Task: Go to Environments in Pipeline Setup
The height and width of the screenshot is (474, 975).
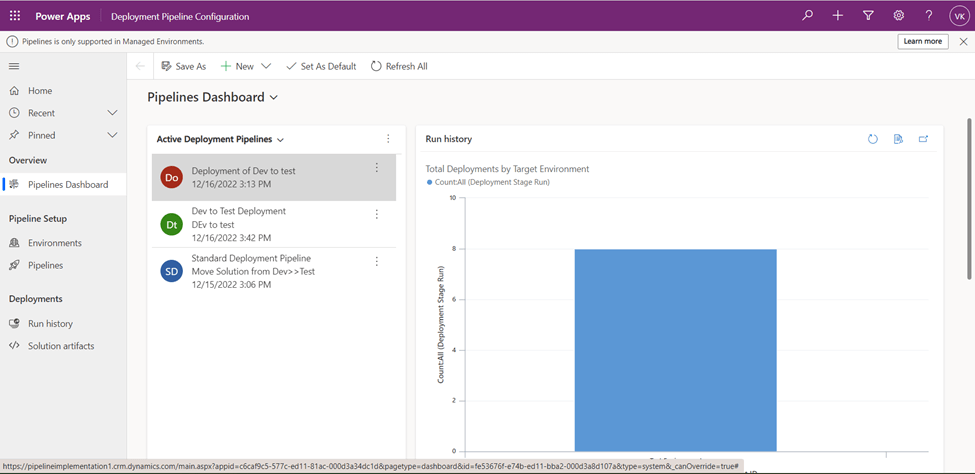Action: click(55, 243)
